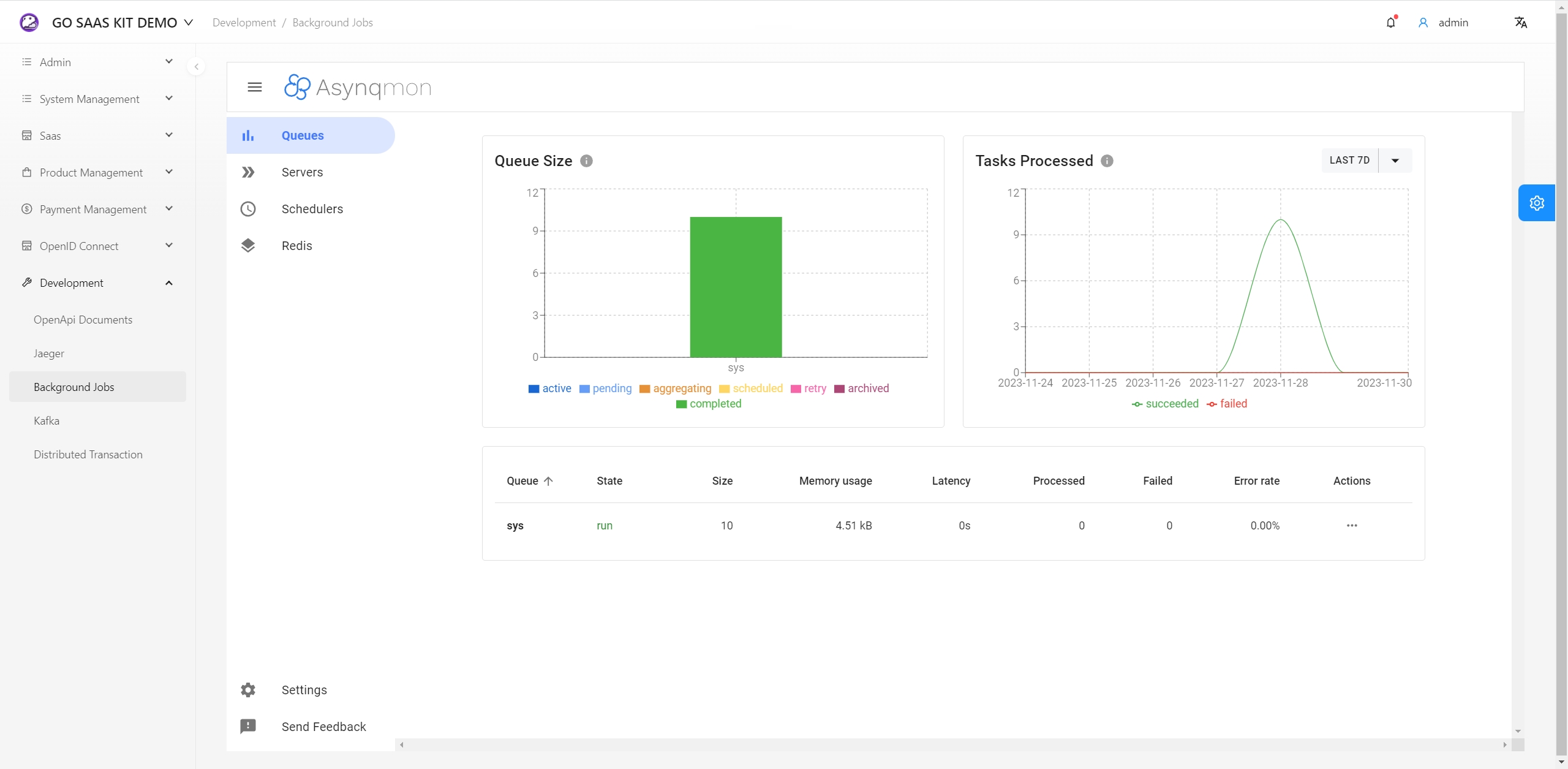Screen dimensions: 1568x769
Task: Click the Asyncmon logo icon
Action: click(x=296, y=87)
